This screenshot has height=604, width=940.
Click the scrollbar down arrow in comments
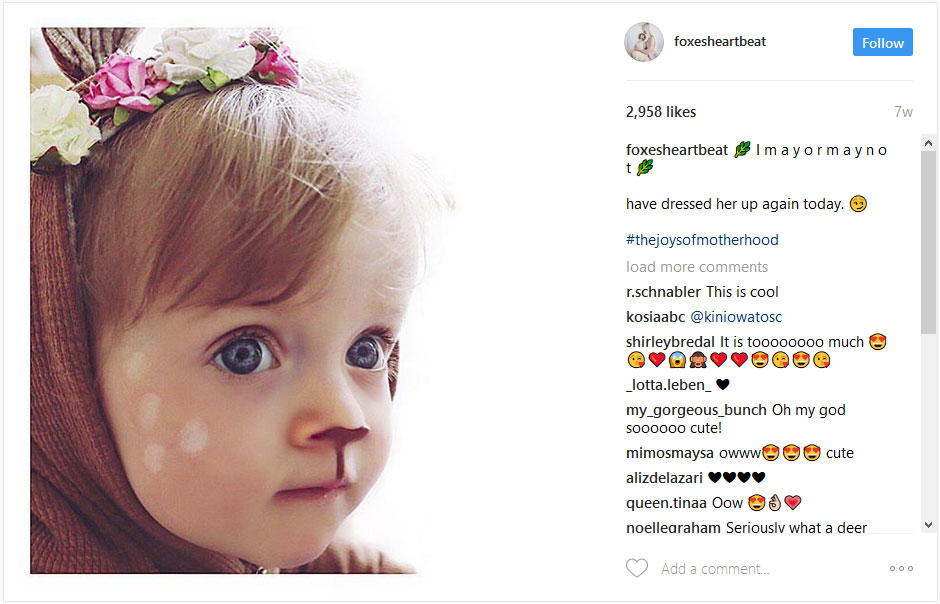point(928,525)
